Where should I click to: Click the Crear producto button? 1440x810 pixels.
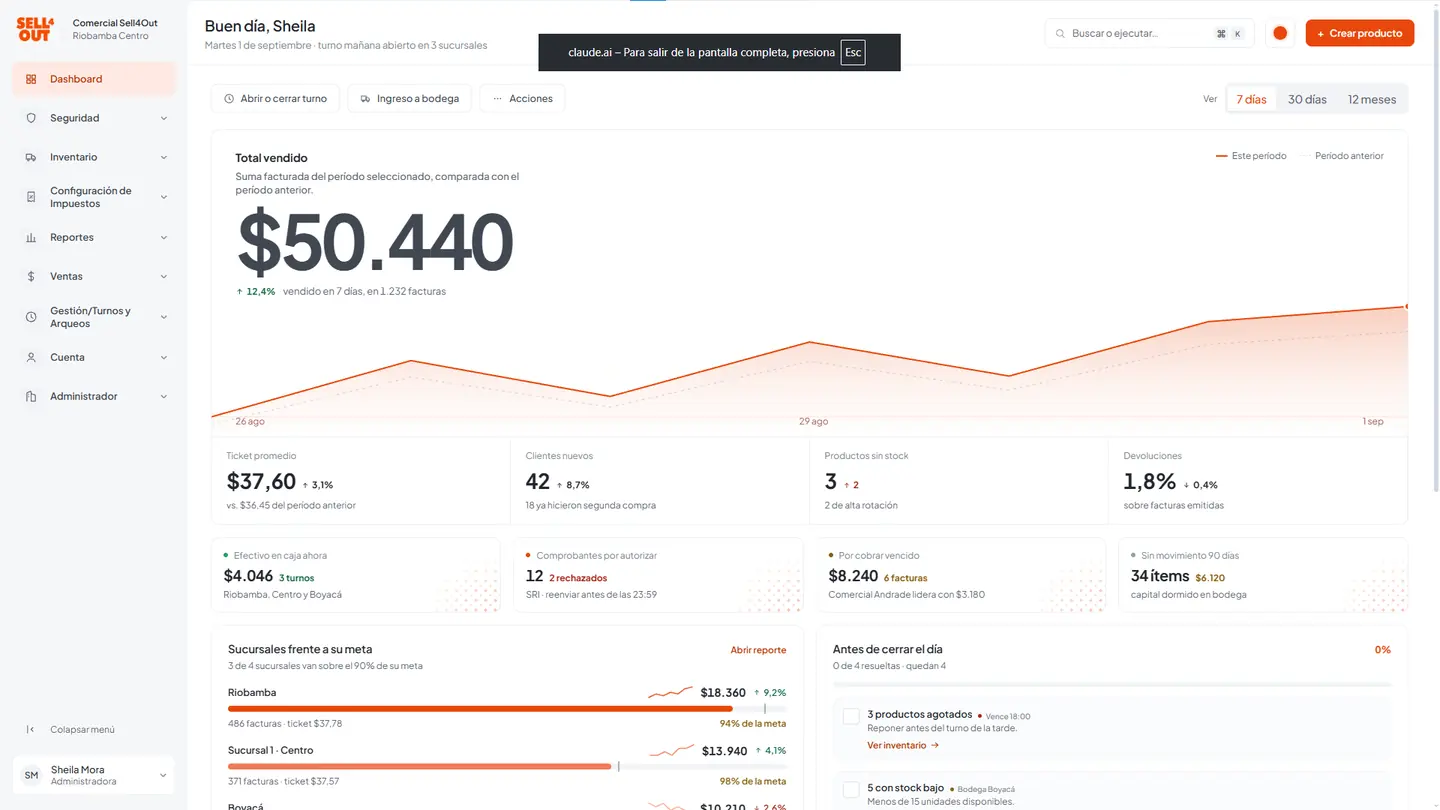(1359, 33)
